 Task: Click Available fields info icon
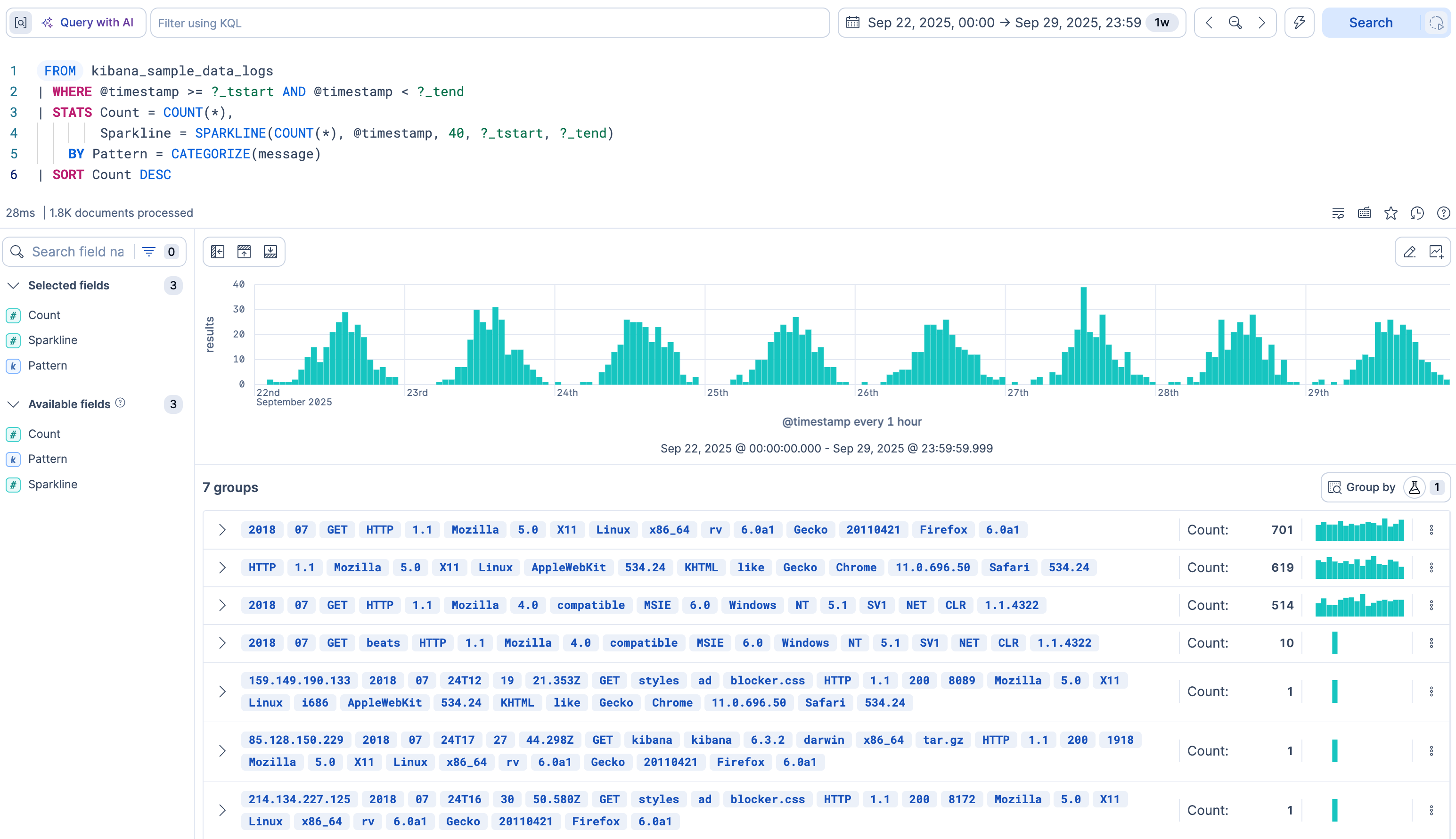120,403
